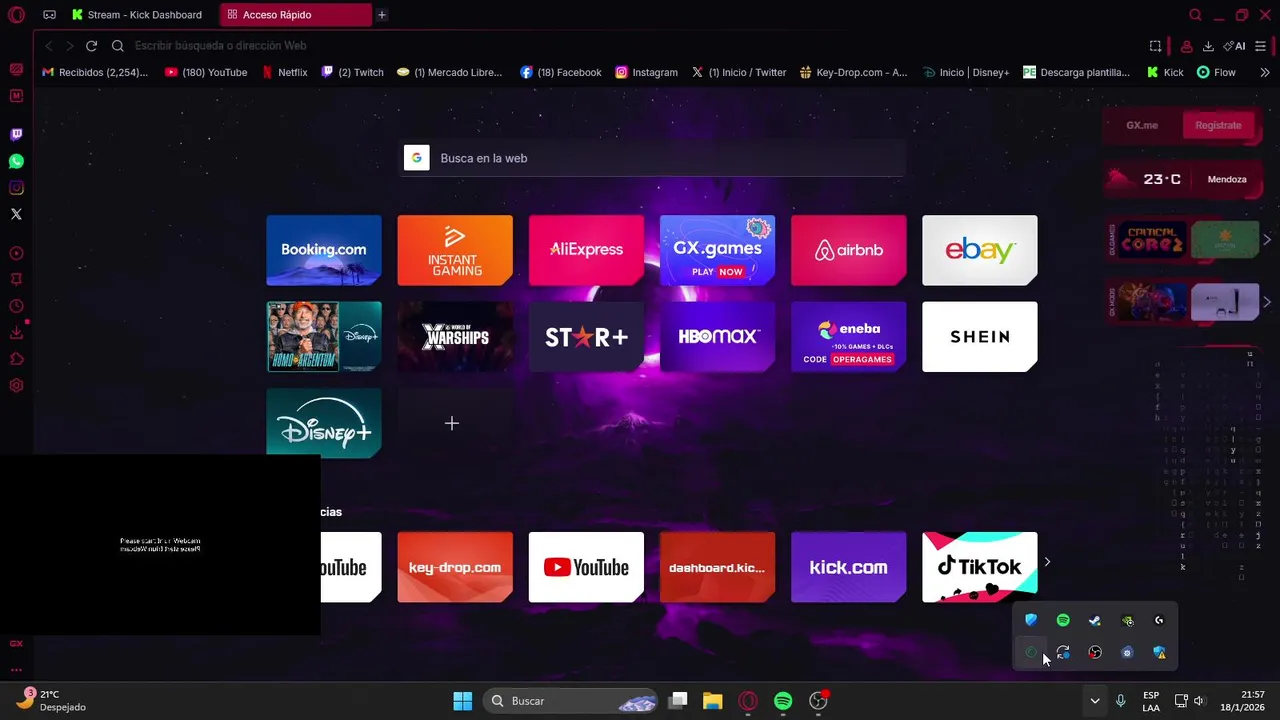Open the eneba speed dial tile
This screenshot has height=720, width=1280.
[x=848, y=337]
